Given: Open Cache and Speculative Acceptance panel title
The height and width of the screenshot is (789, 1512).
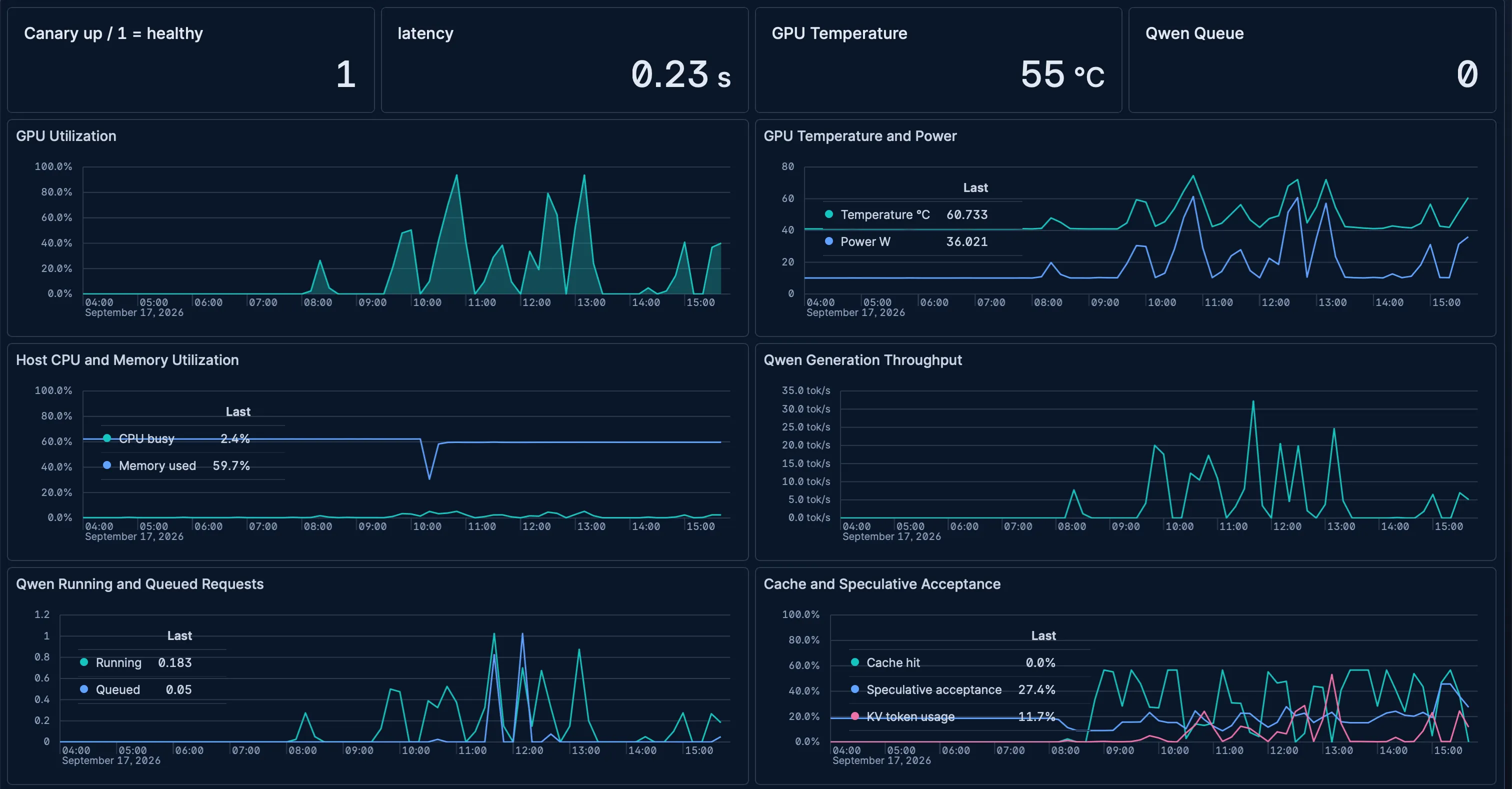Looking at the screenshot, I should pos(882,584).
